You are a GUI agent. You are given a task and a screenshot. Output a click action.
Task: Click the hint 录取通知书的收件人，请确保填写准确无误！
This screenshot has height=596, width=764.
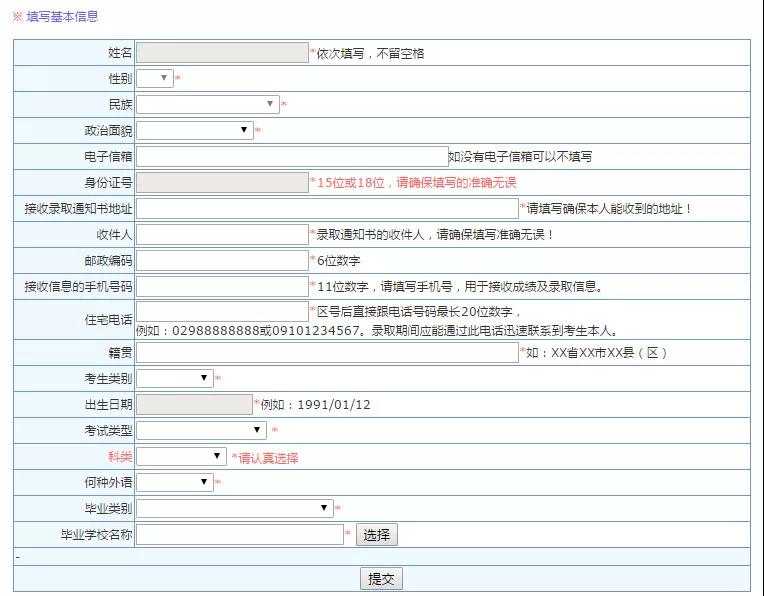(x=436, y=234)
